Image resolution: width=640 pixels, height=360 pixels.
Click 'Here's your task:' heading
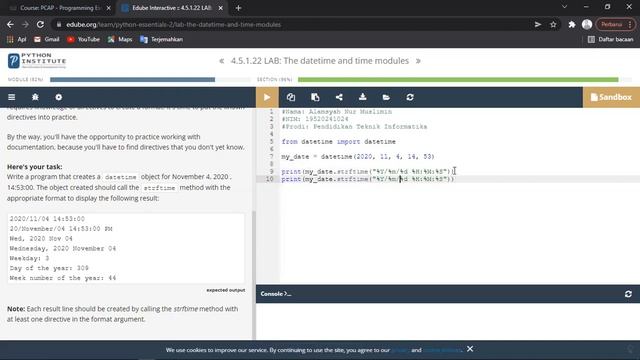(35, 167)
